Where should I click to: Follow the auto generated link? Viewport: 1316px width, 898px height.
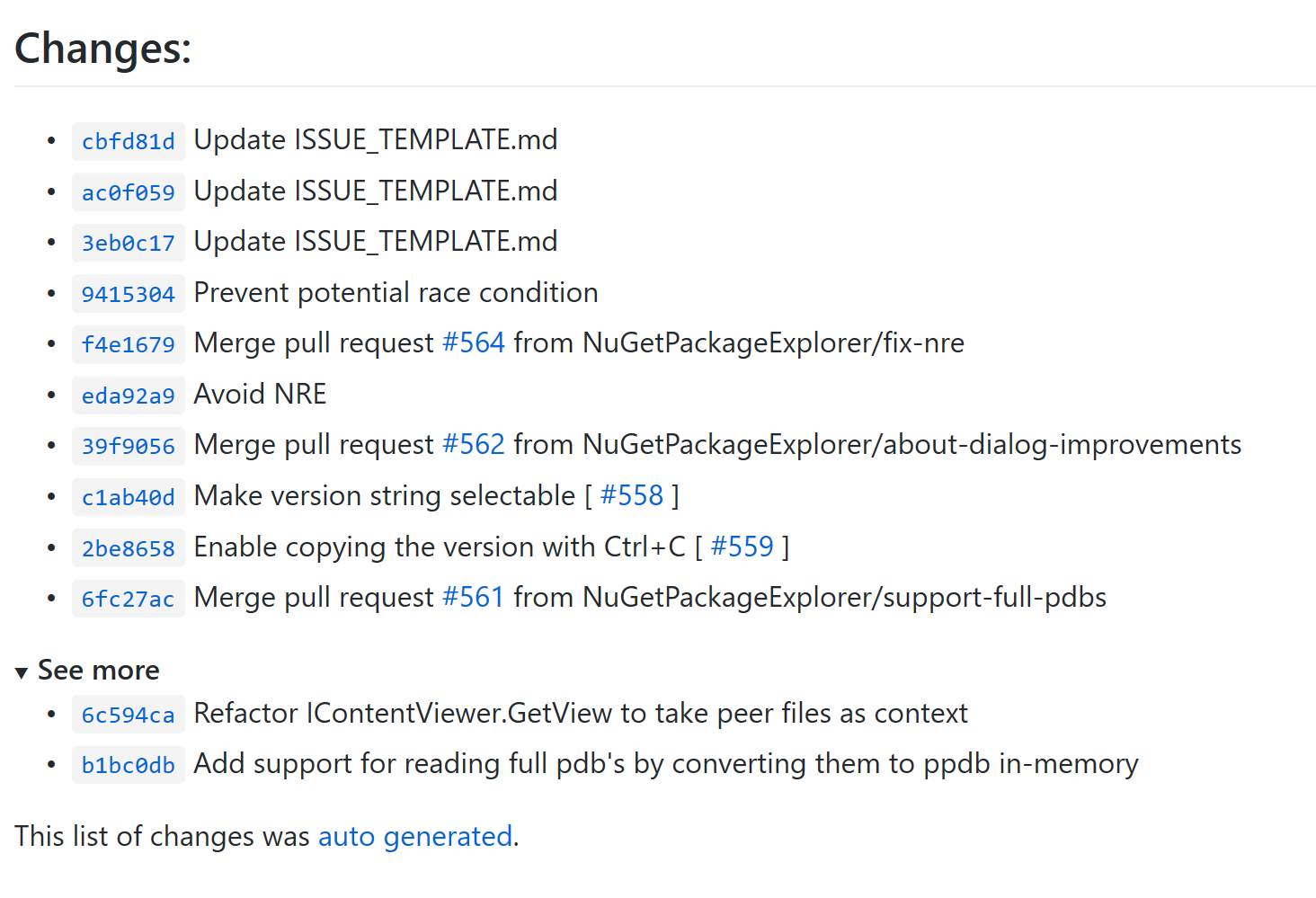[415, 837]
